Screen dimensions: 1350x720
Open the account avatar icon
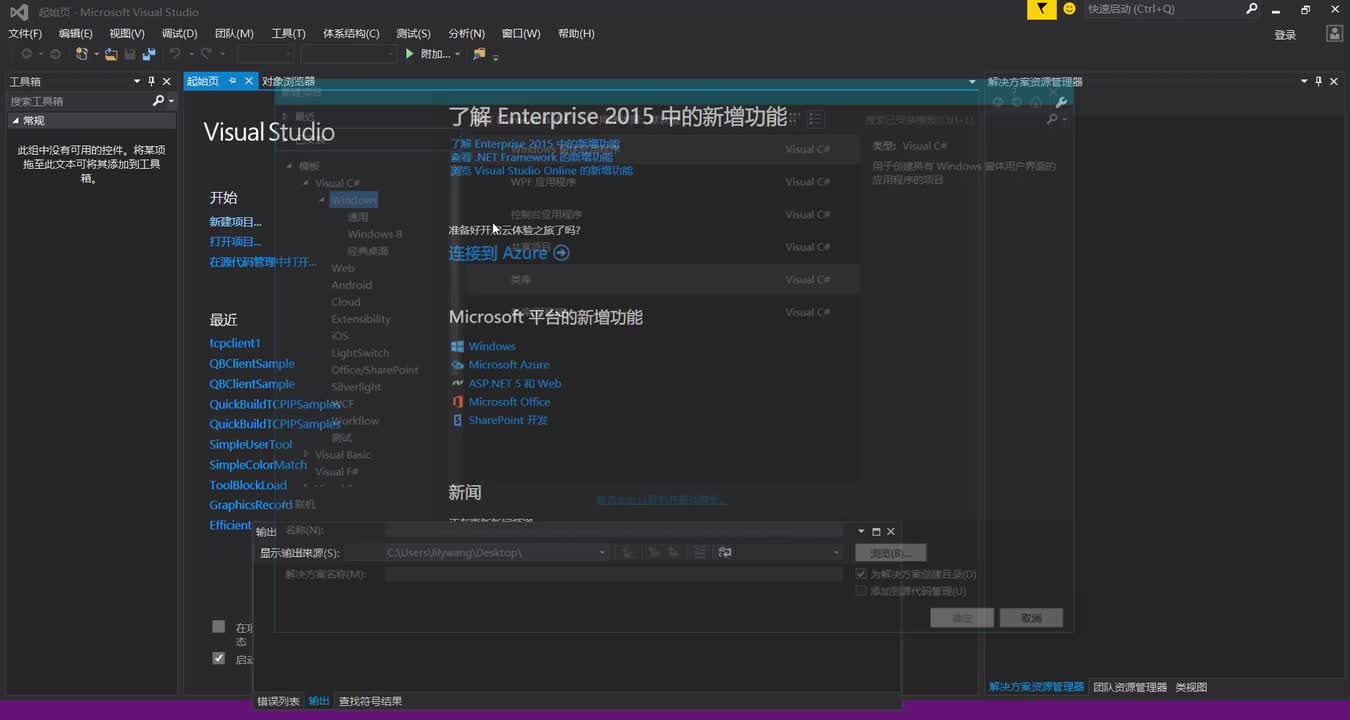pyautogui.click(x=1334, y=33)
